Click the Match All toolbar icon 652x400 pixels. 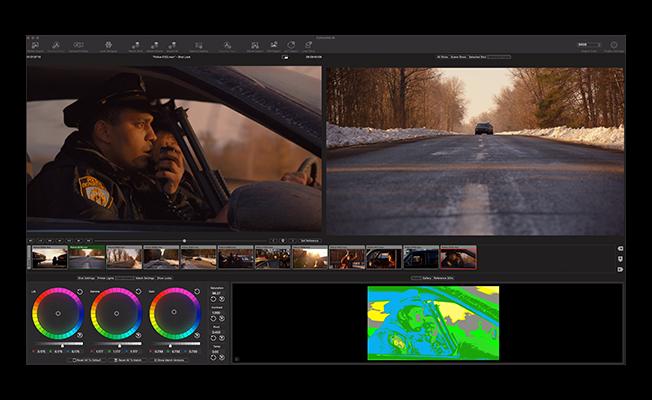[x=172, y=45]
